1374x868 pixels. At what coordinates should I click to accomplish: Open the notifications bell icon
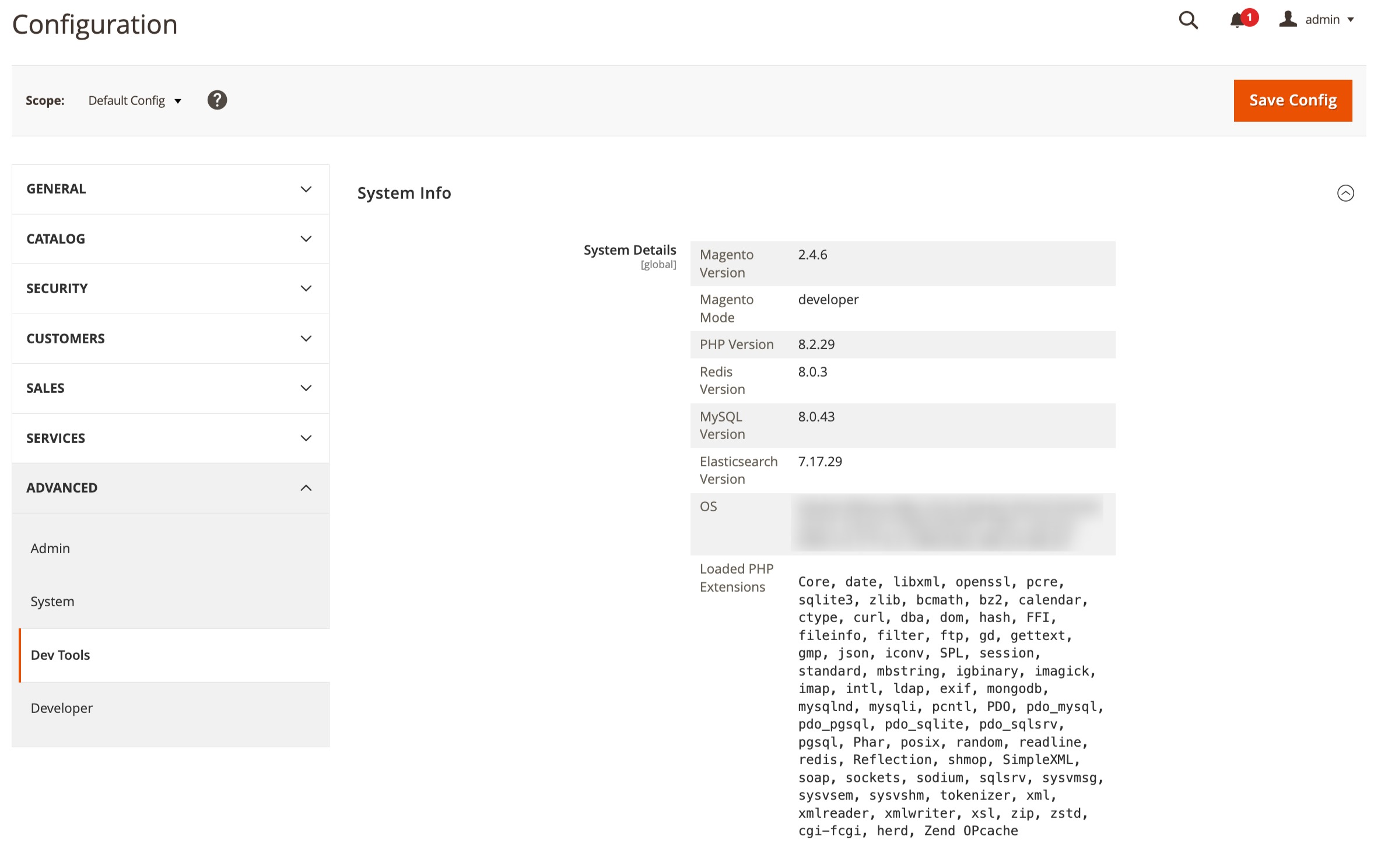[1237, 20]
